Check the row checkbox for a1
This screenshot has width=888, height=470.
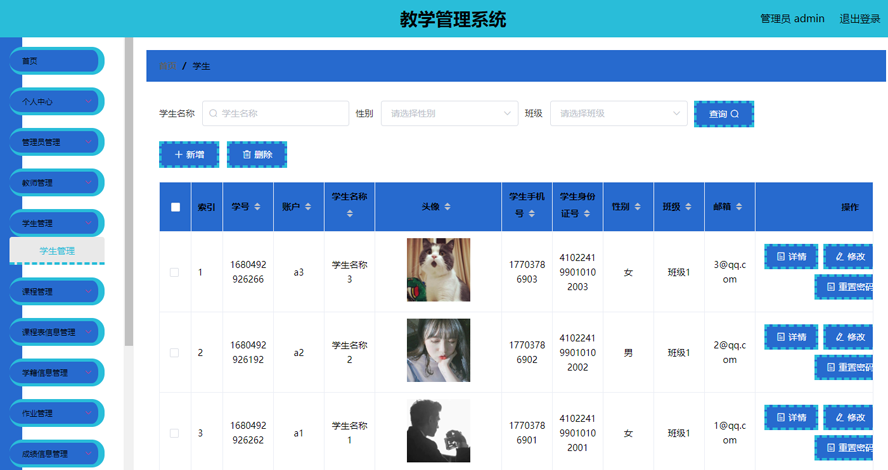(174, 433)
